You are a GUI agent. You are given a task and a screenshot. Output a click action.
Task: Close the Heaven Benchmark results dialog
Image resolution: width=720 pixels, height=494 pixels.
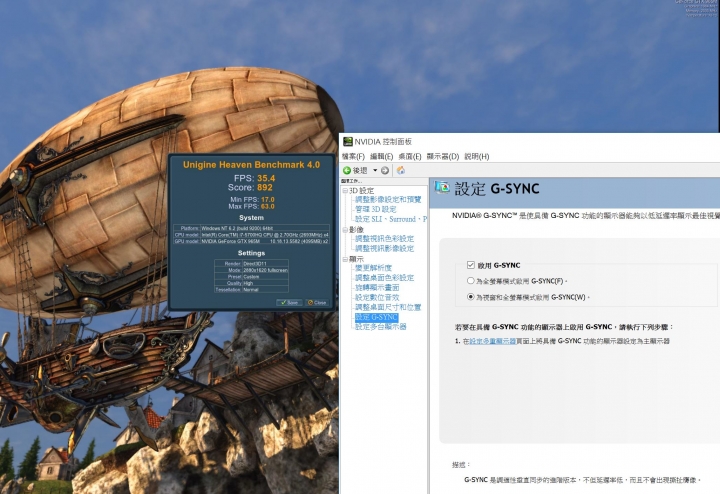[x=317, y=303]
